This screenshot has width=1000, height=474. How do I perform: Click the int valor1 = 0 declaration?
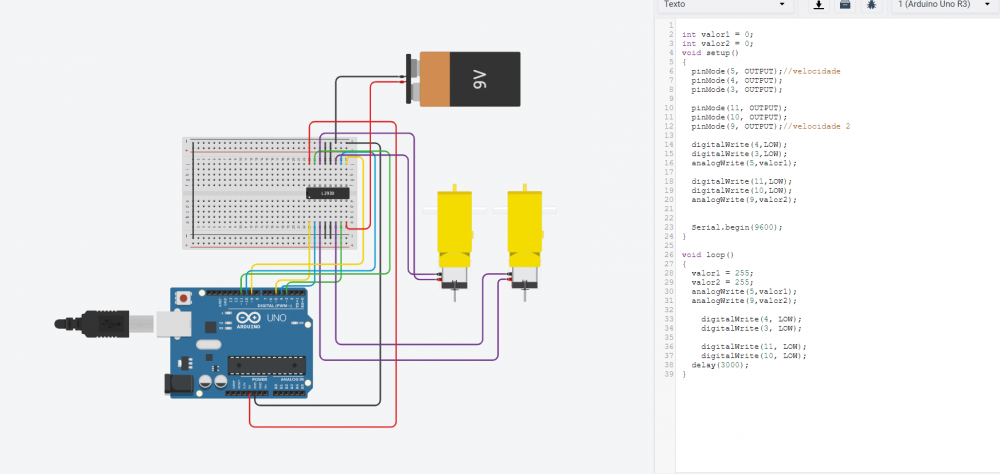coord(717,34)
